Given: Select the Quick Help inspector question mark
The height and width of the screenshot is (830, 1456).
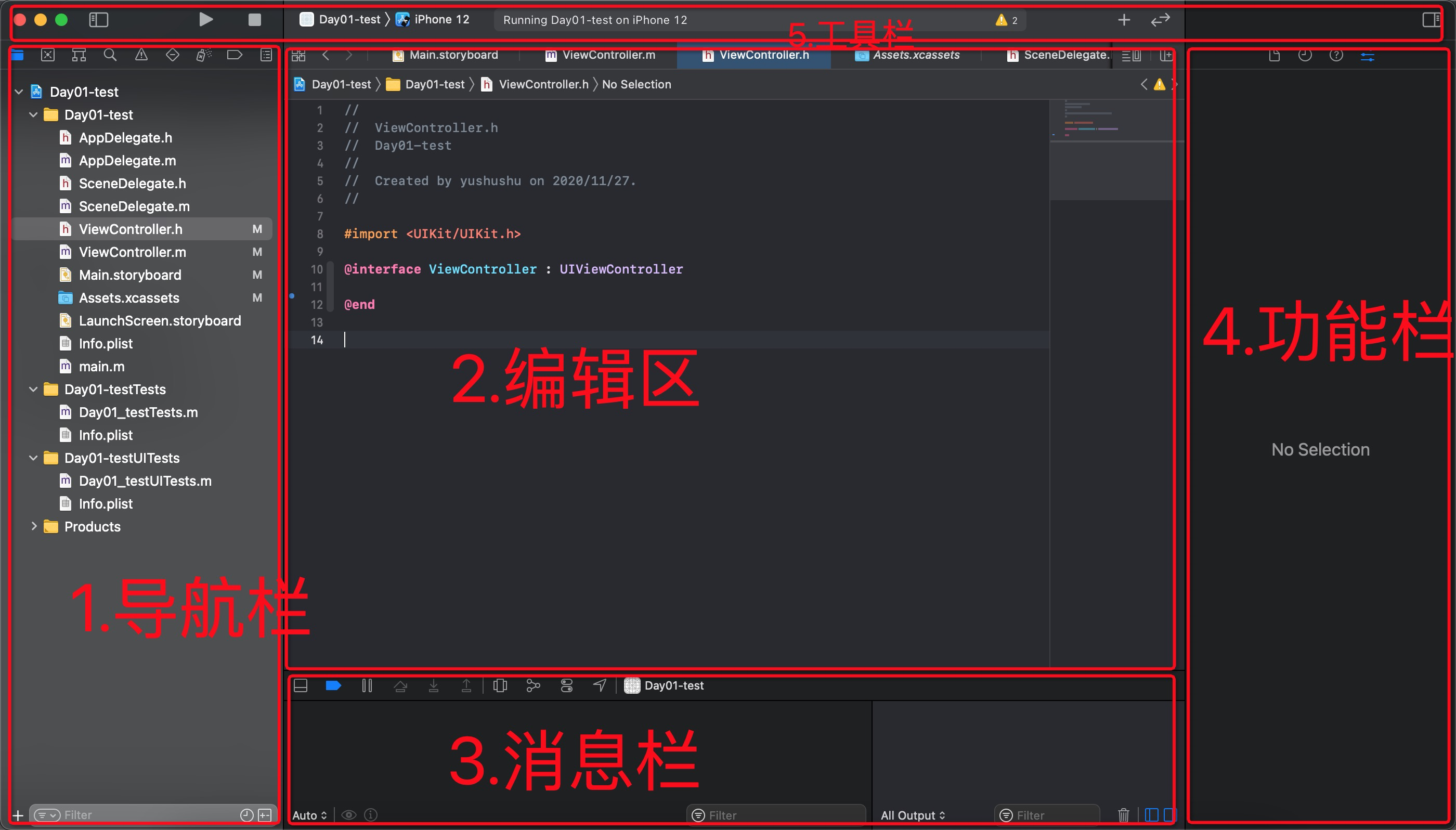Looking at the screenshot, I should pyautogui.click(x=1336, y=55).
